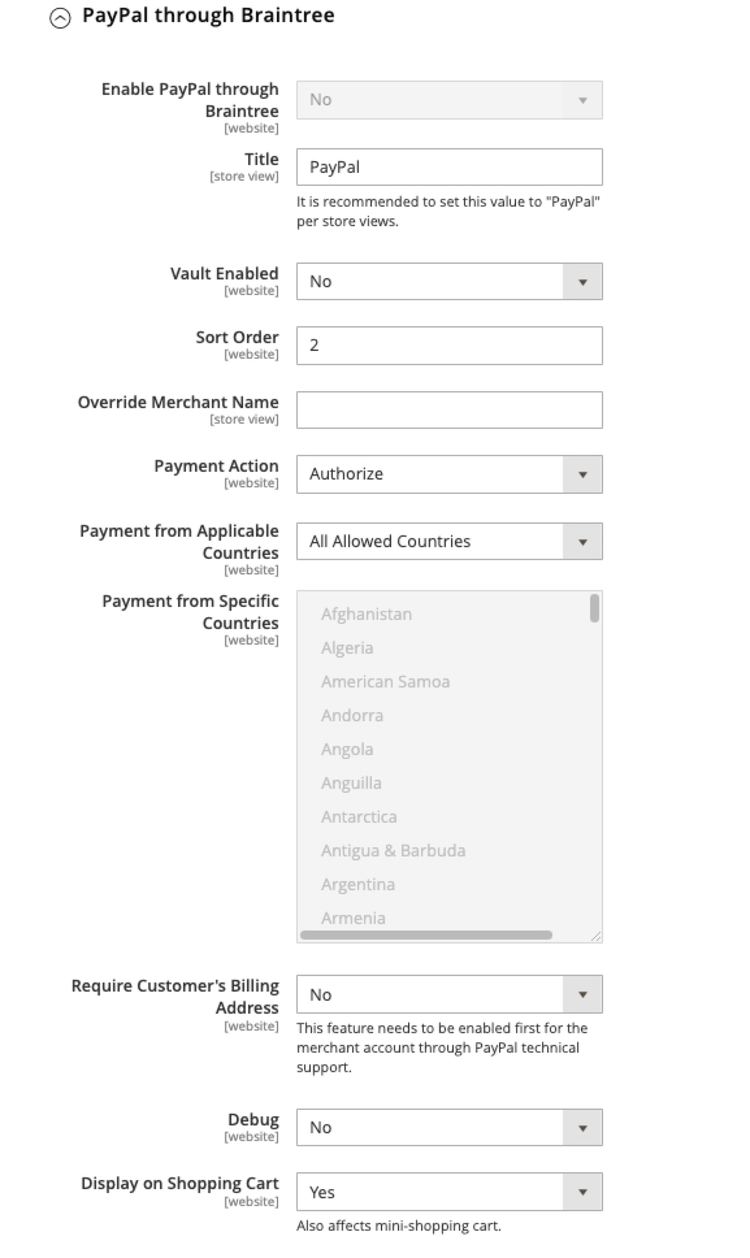Click the Title field containing PayPal
The width and height of the screenshot is (750, 1258).
pyautogui.click(x=449, y=166)
